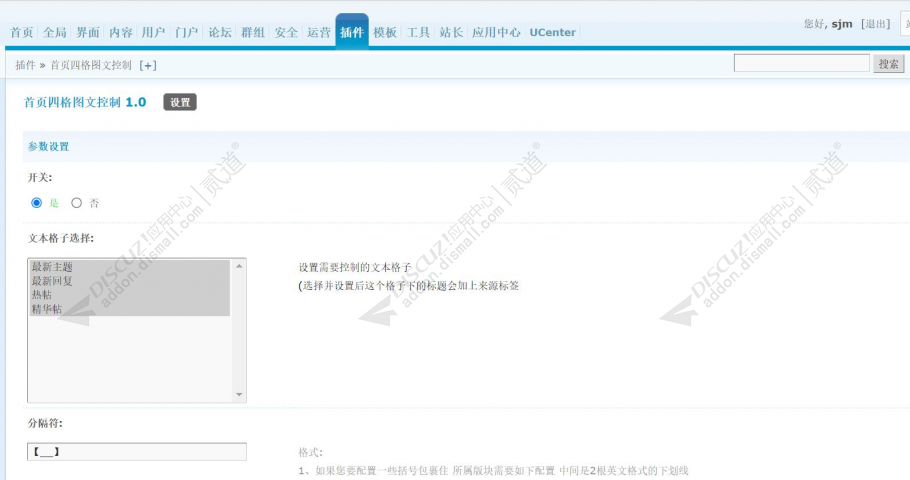The height and width of the screenshot is (480, 910).
Task: Open the 群组 navigation tab
Action: point(253,33)
